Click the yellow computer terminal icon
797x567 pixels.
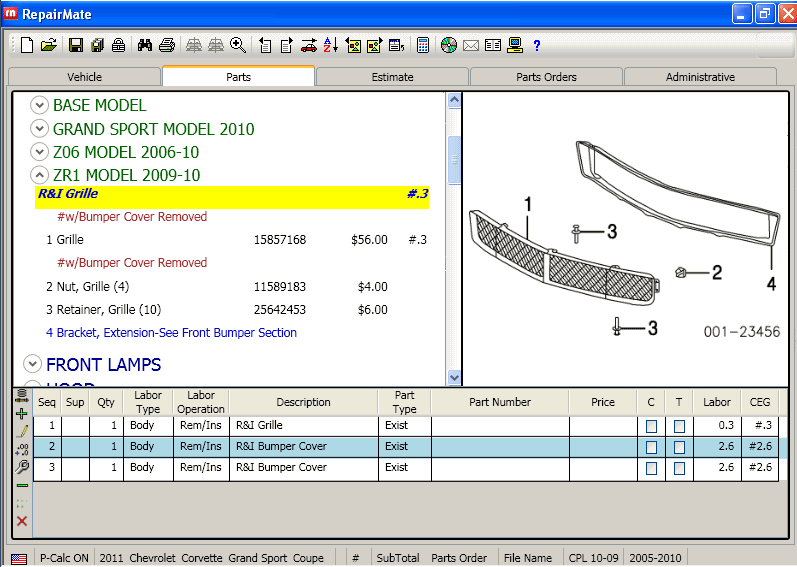click(515, 45)
